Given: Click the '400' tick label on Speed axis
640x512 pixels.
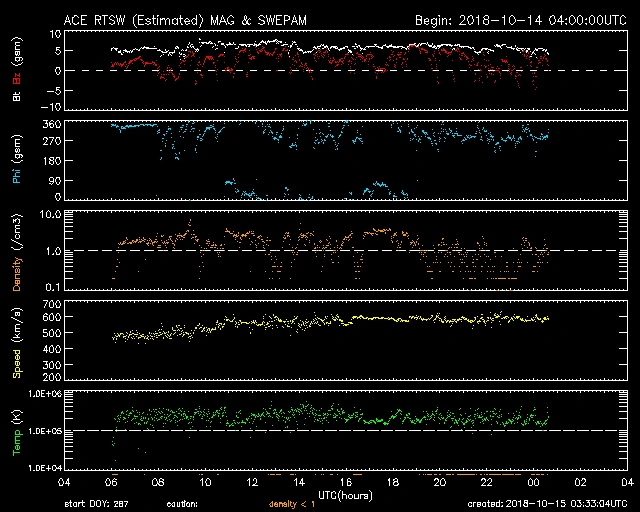Looking at the screenshot, I should click(52, 349).
